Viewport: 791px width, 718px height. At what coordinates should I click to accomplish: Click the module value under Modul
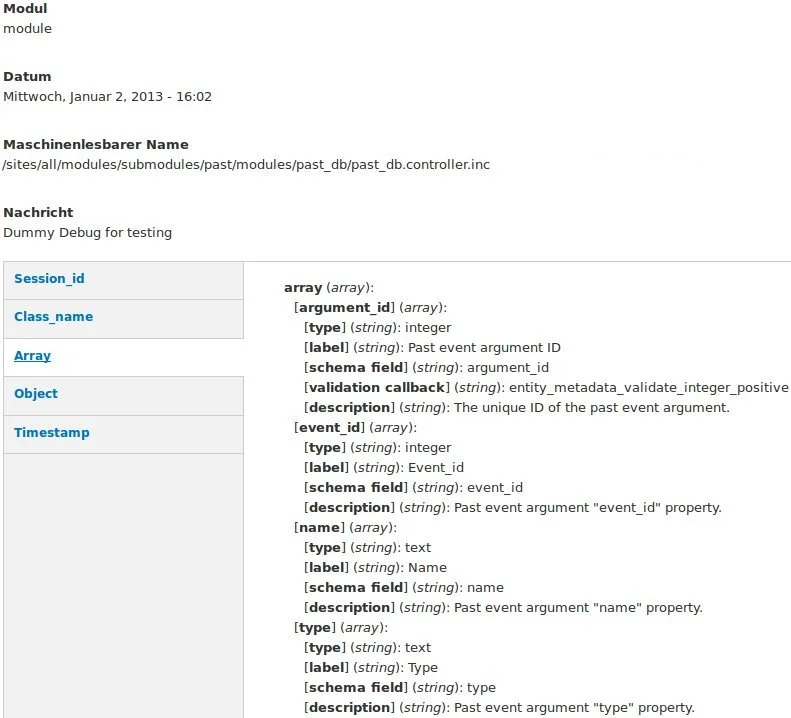pyautogui.click(x=27, y=28)
